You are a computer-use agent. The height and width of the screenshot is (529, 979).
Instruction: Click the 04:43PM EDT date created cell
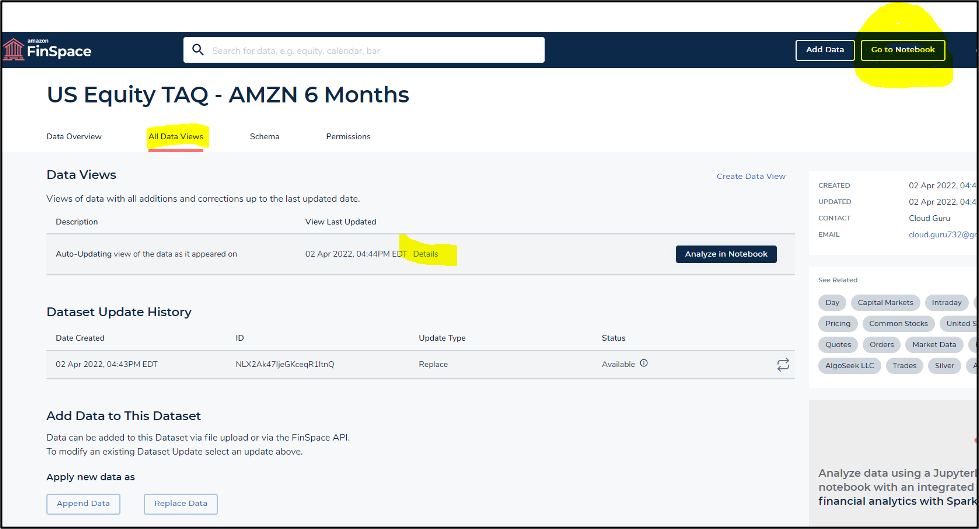(x=107, y=364)
